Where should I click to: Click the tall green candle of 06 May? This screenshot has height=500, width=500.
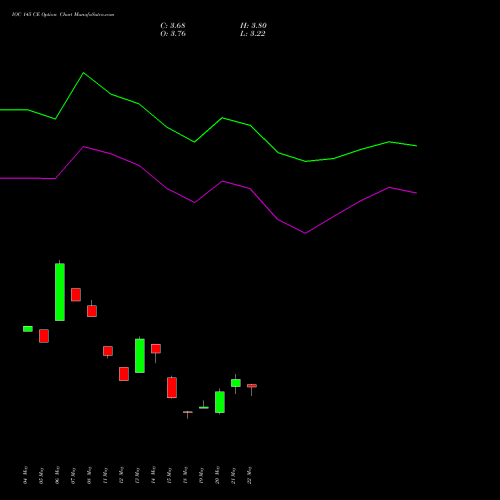coord(60,292)
